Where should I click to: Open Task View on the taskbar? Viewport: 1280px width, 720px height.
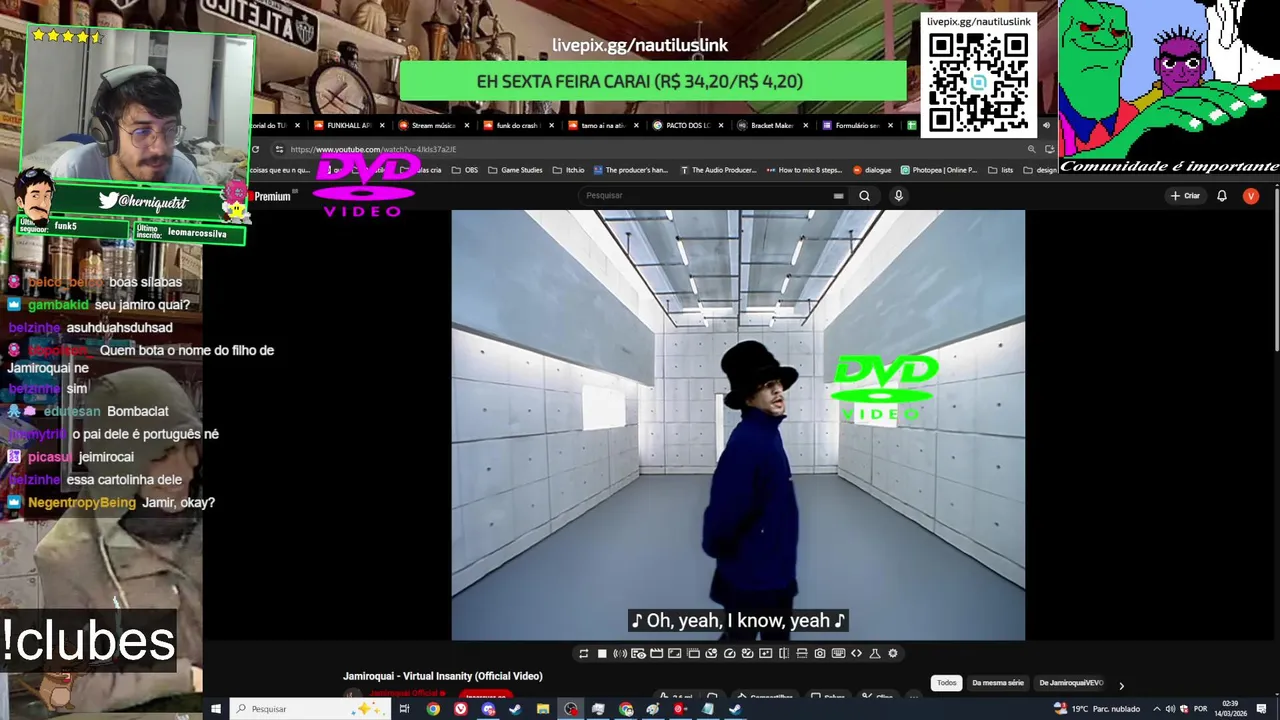pyautogui.click(x=404, y=709)
